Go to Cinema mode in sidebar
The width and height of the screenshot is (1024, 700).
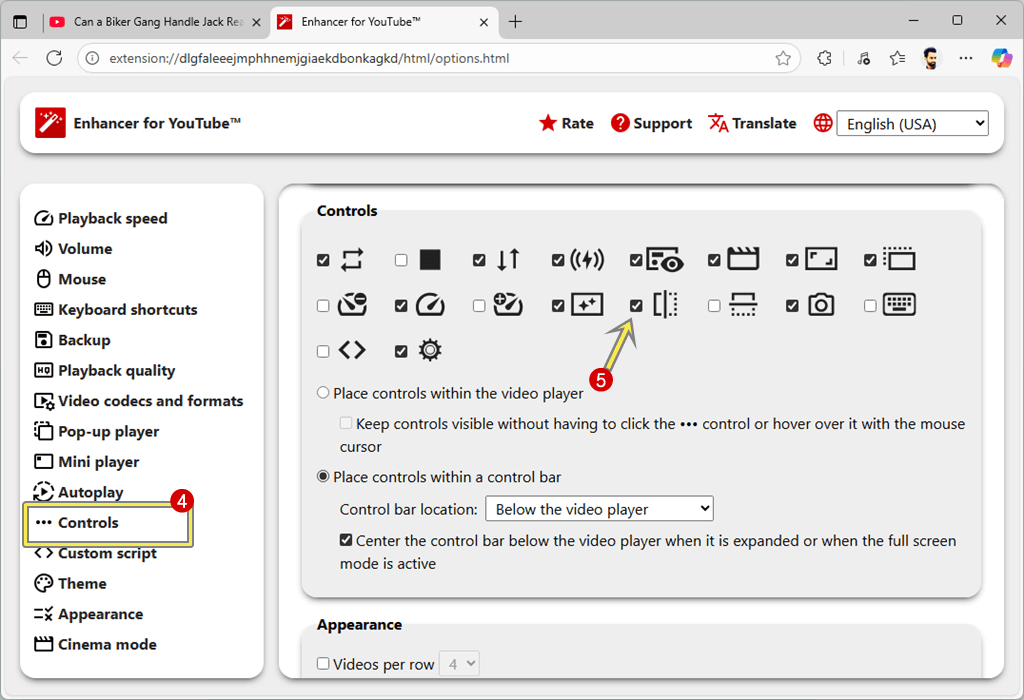point(95,644)
